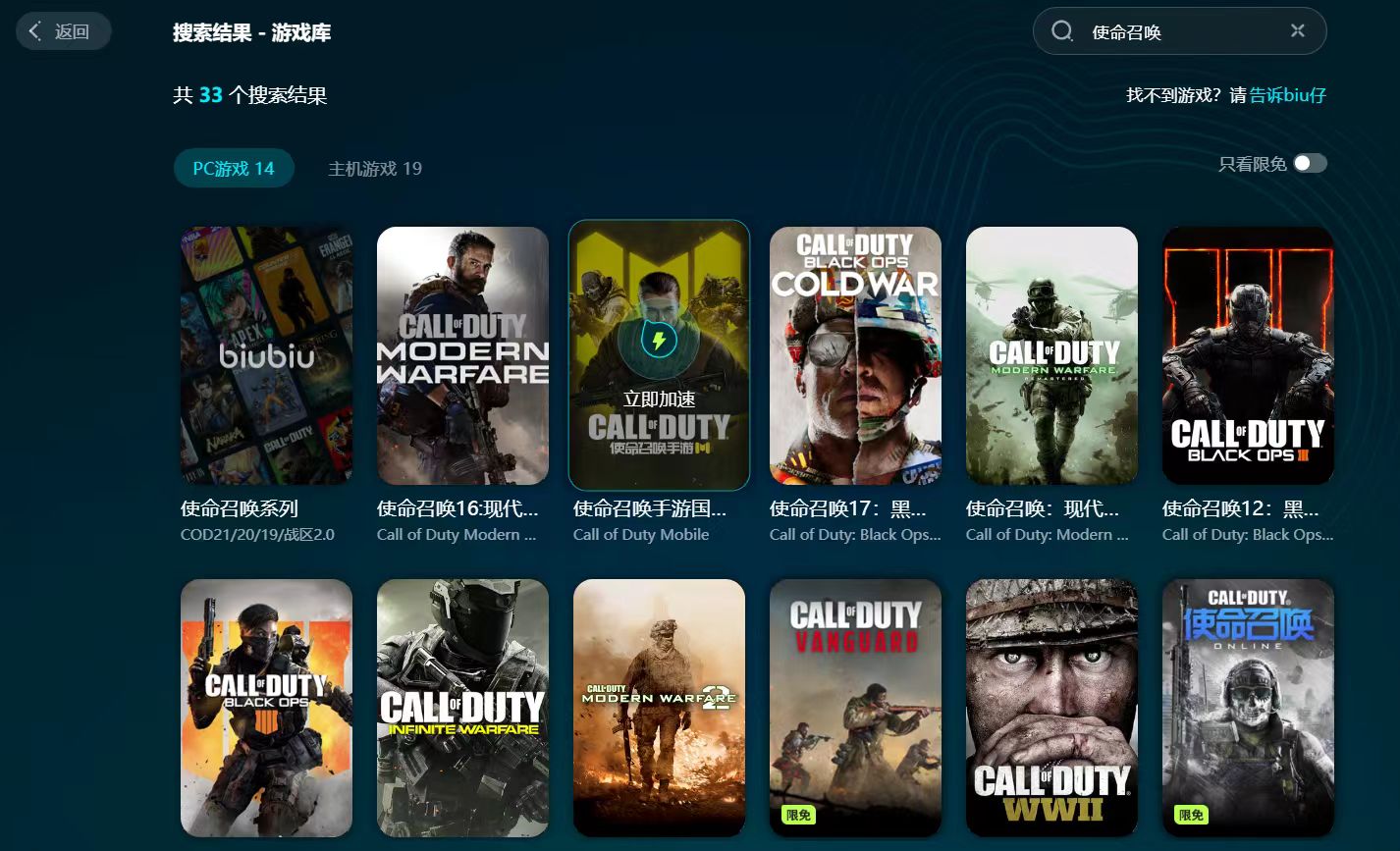Screen dimensions: 1400x851
Task: Click the title 使命召唤手游国...
Action: coord(650,508)
